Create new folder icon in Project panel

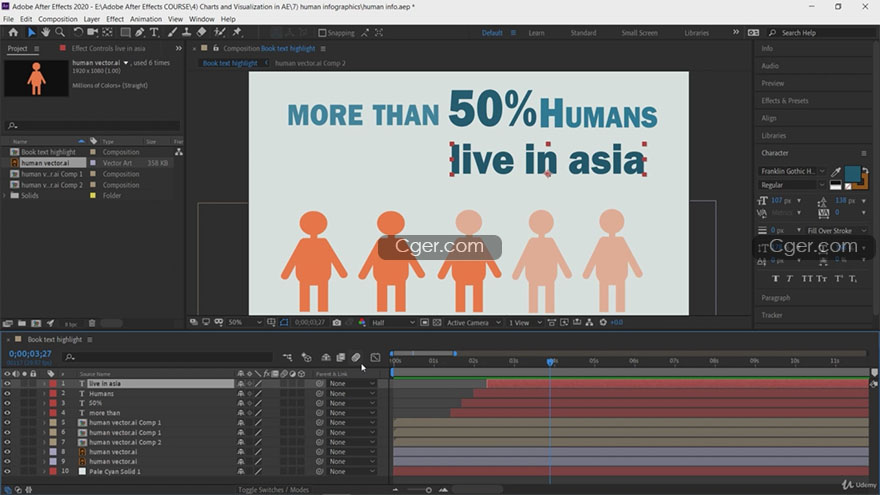[22, 323]
